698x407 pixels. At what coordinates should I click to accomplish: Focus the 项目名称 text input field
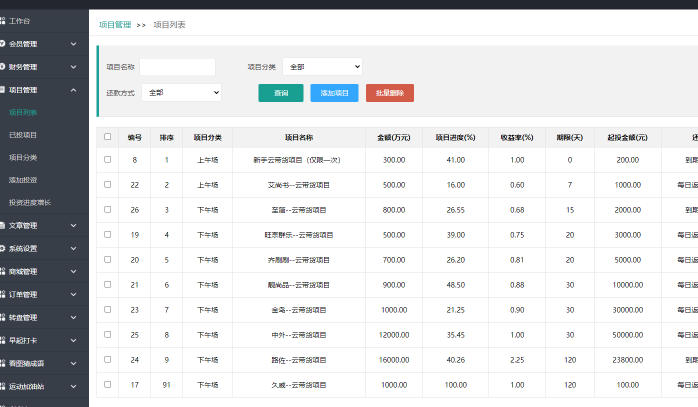click(x=177, y=67)
